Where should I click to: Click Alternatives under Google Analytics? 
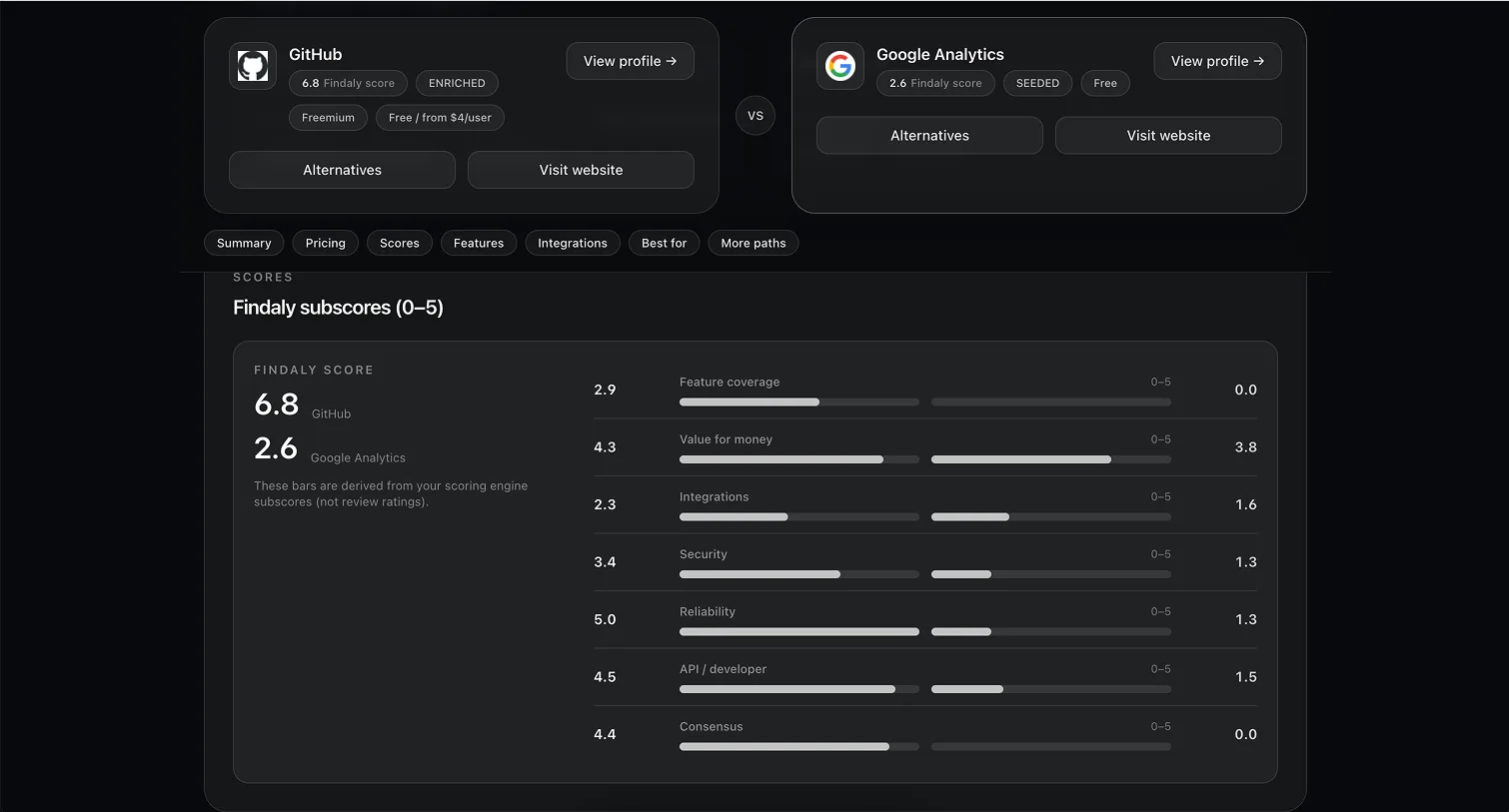point(929,136)
